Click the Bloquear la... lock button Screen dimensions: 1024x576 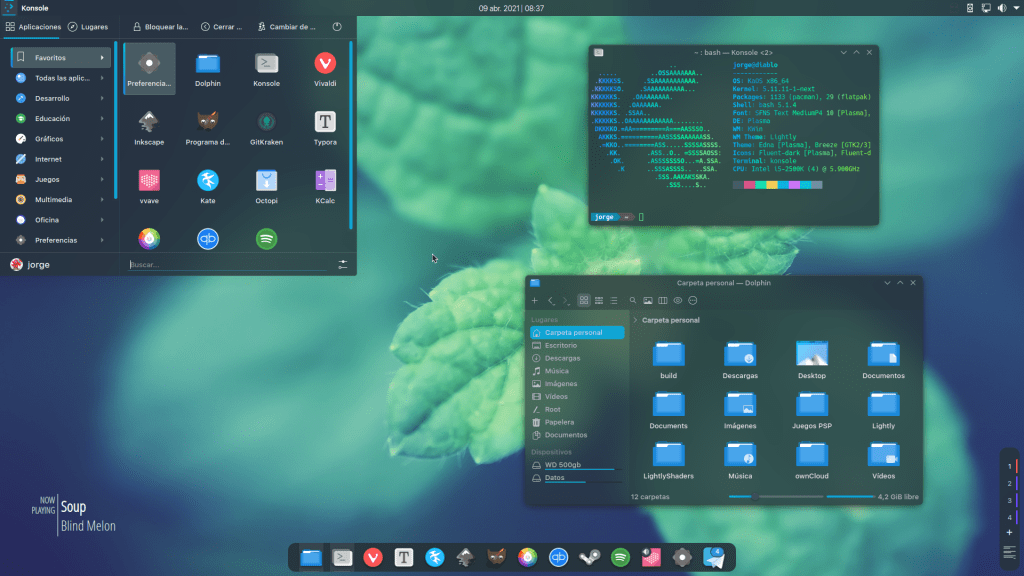tap(160, 27)
